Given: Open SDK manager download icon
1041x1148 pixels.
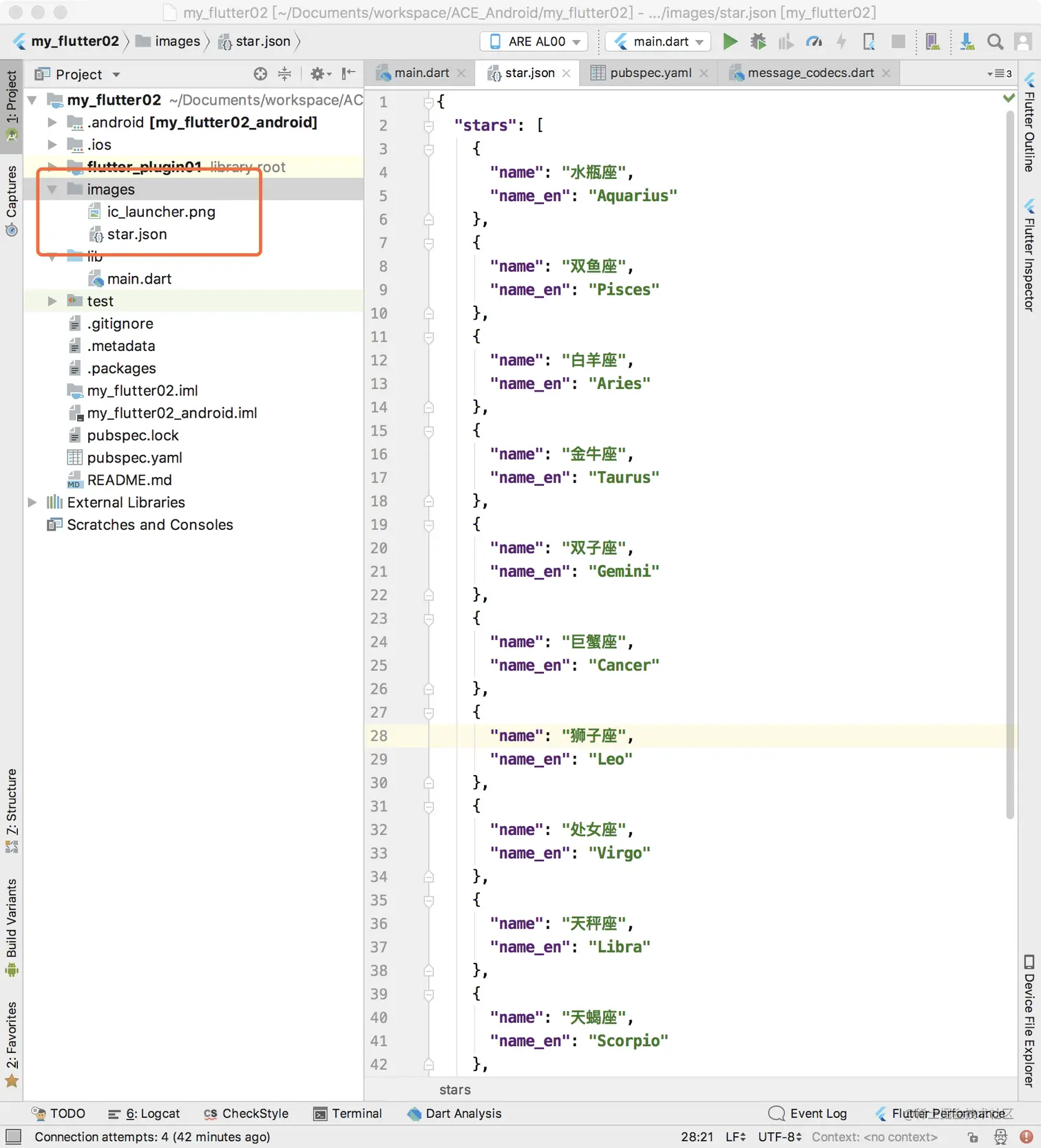Looking at the screenshot, I should click(x=967, y=41).
